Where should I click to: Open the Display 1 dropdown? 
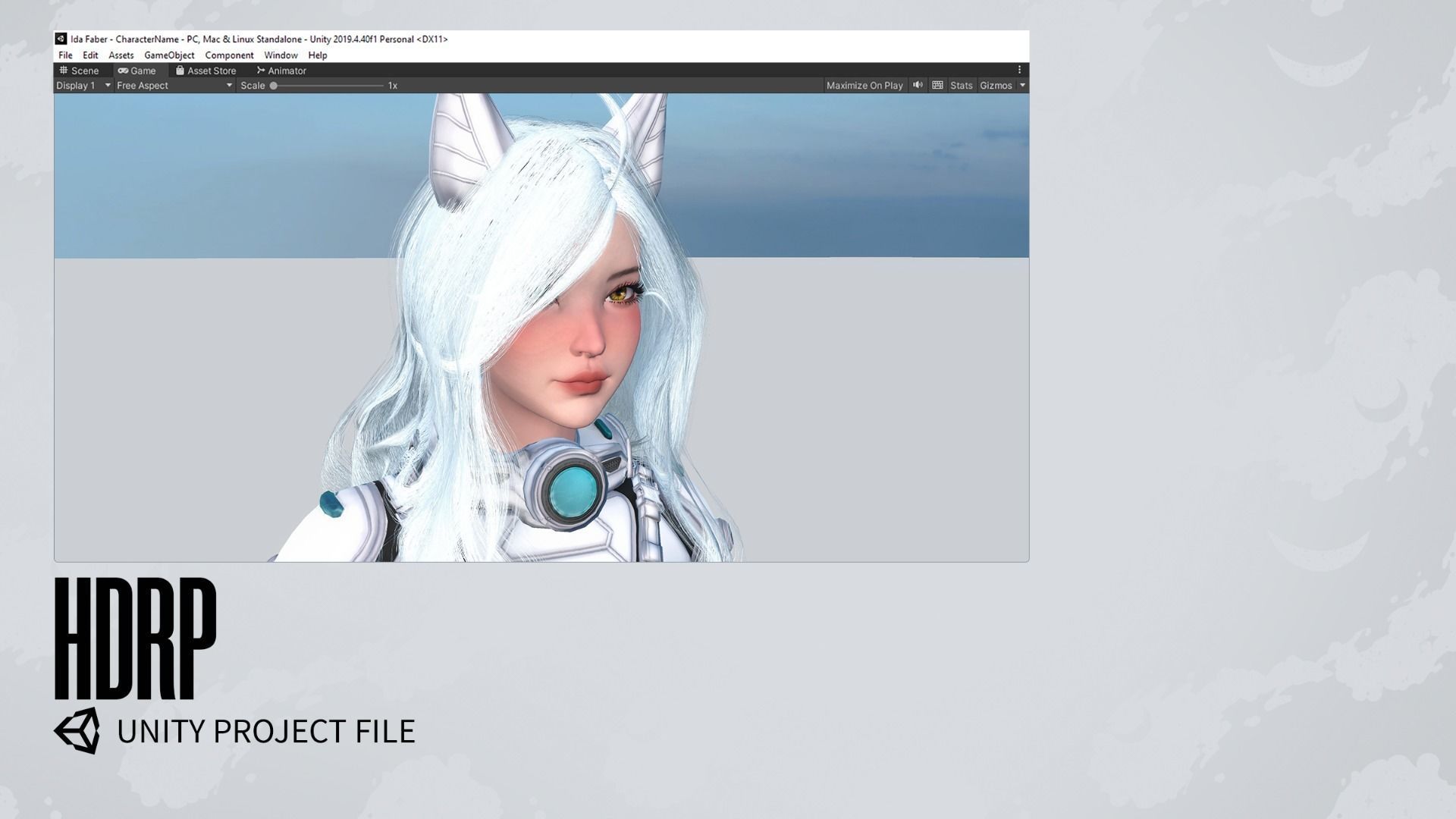83,86
